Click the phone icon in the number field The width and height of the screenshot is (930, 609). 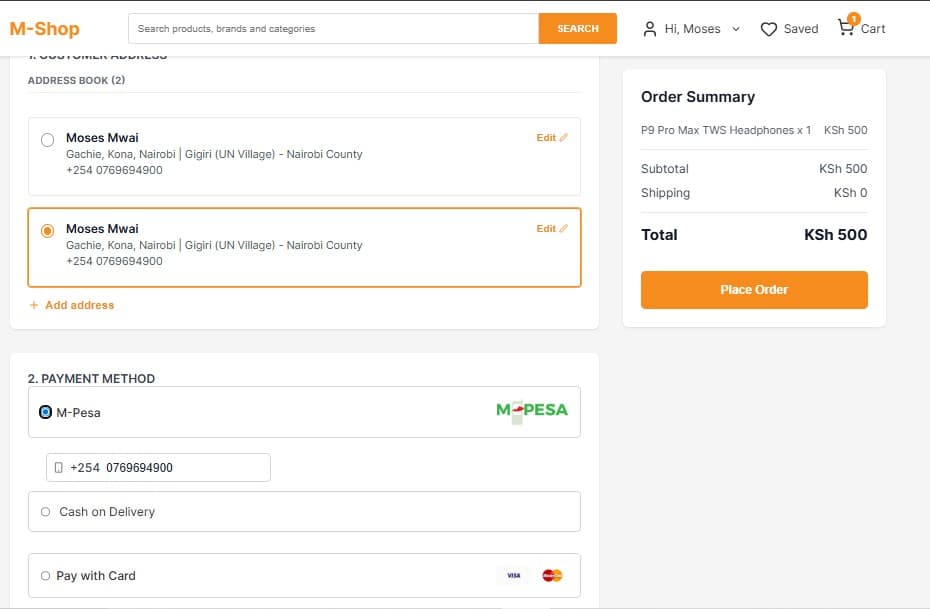[x=57, y=467]
